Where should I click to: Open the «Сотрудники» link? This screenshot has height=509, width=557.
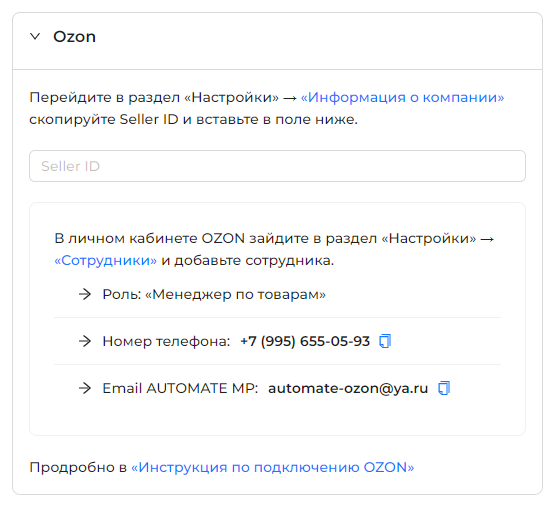click(x=105, y=260)
